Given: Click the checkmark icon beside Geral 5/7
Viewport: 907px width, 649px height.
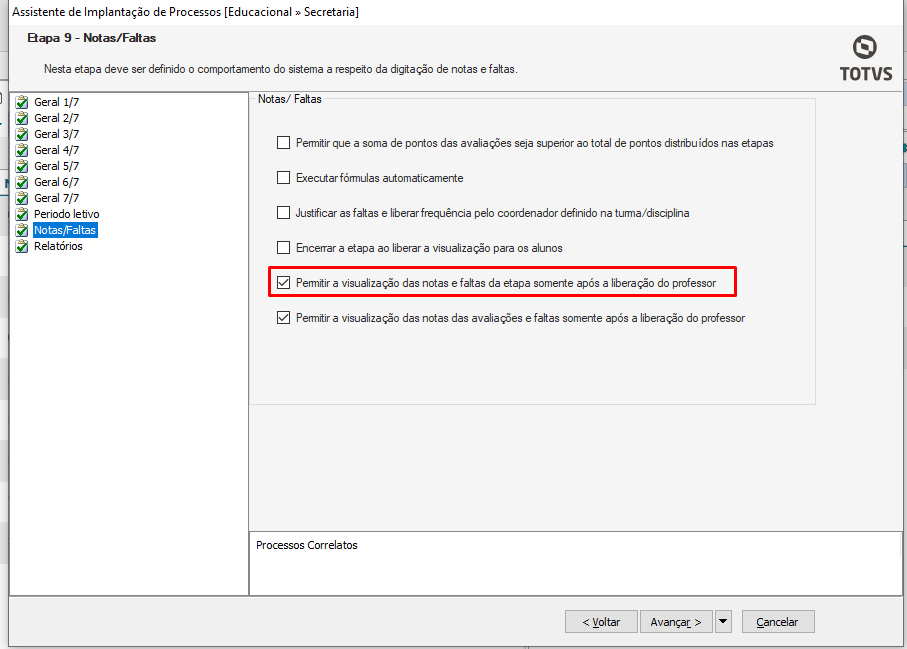Looking at the screenshot, I should (x=22, y=166).
